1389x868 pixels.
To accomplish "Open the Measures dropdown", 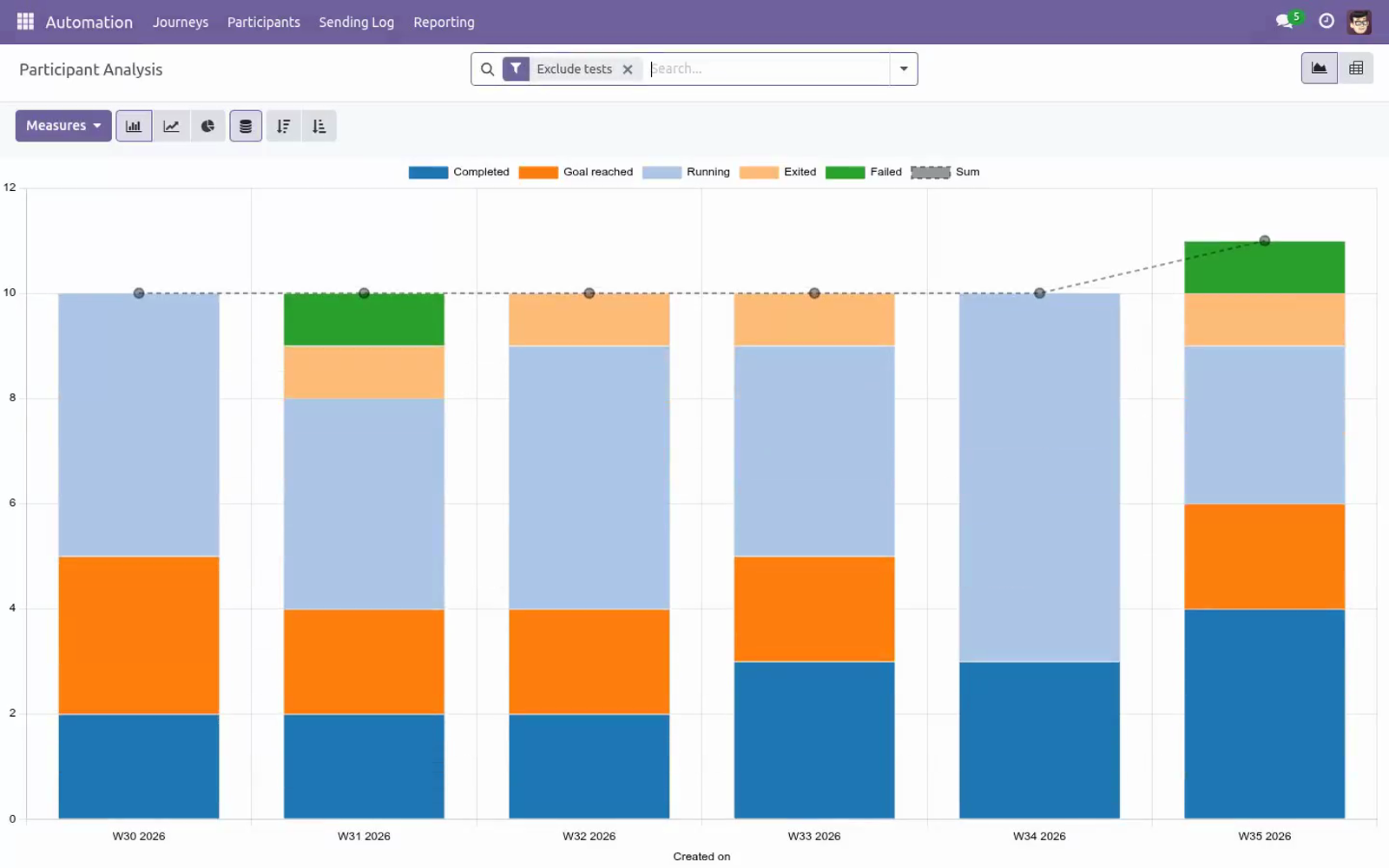I will (x=63, y=126).
